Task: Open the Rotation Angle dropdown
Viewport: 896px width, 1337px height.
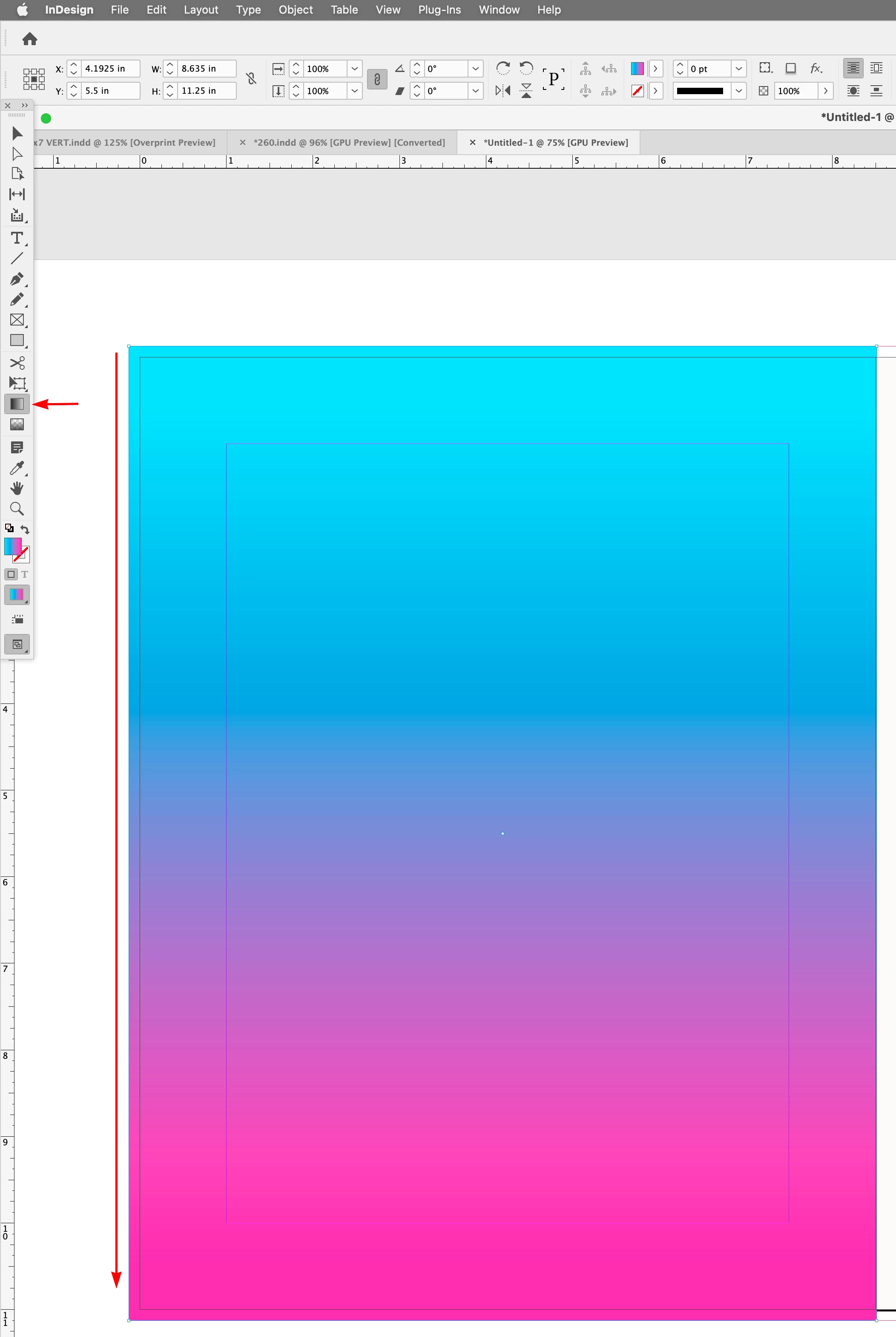Action: (475, 69)
